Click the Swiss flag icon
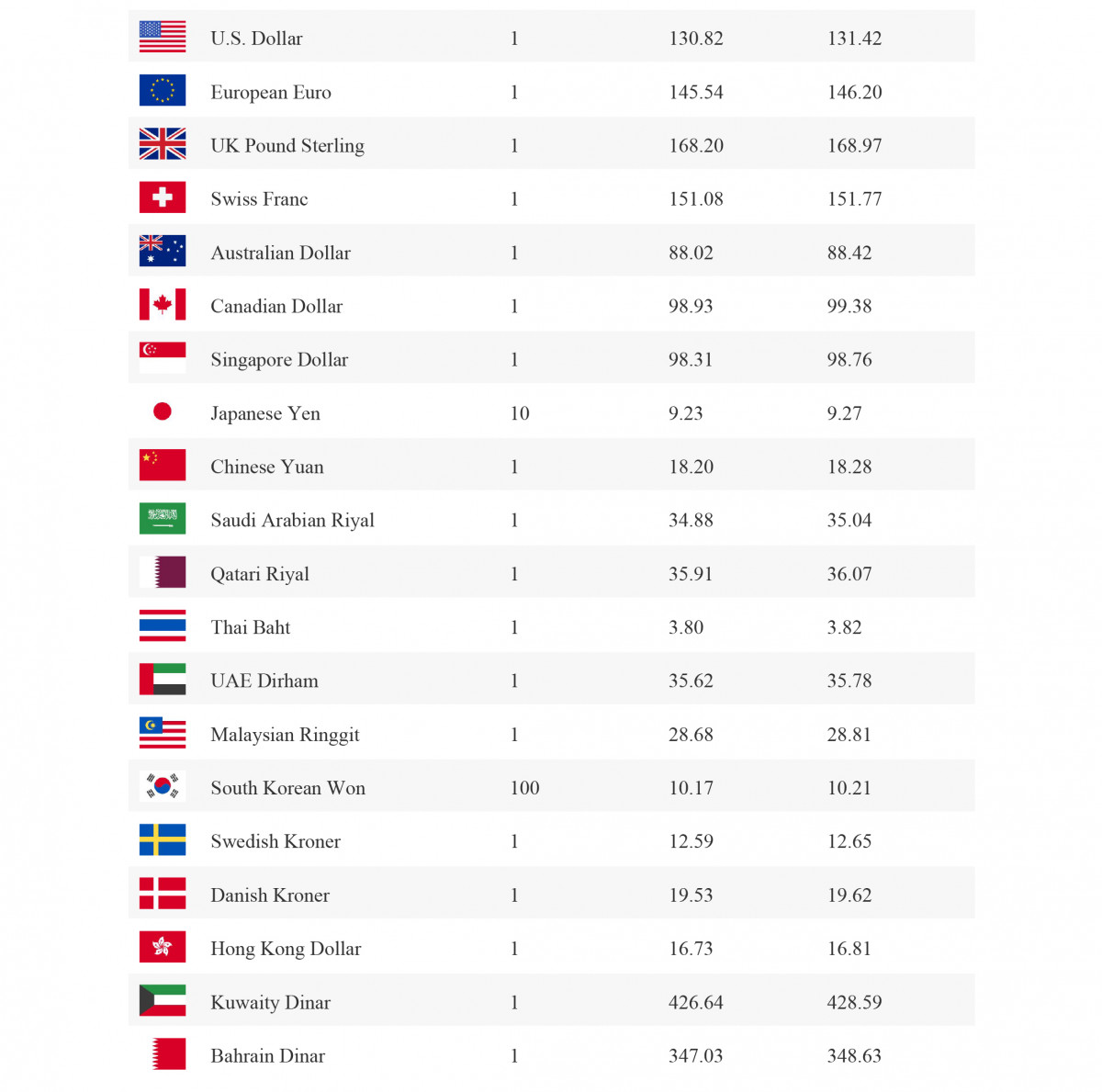1102x1092 pixels. click(x=163, y=197)
